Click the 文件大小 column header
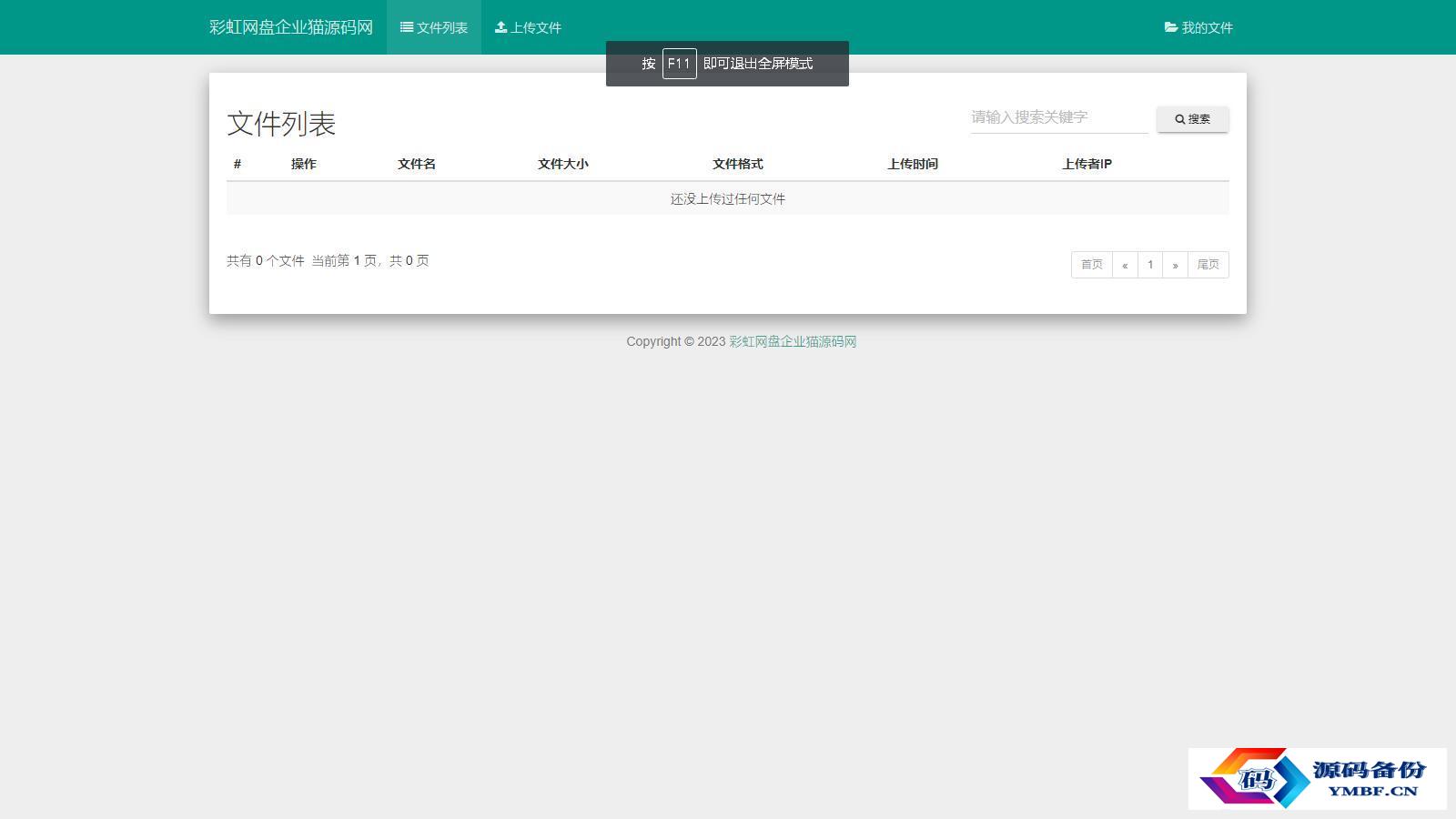The width and height of the screenshot is (1456, 819). [563, 164]
